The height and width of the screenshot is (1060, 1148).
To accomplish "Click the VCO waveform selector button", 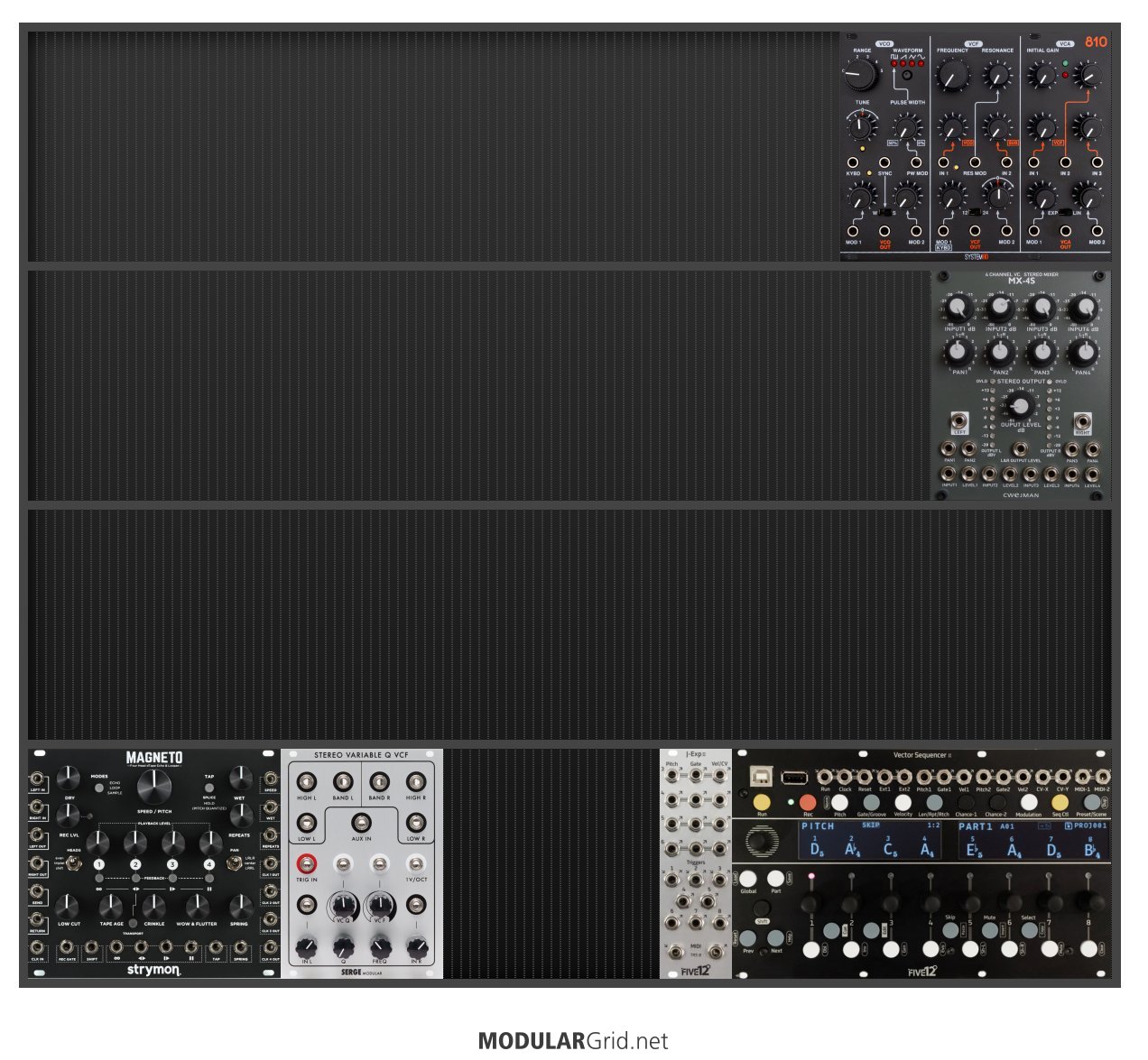I will tap(907, 75).
